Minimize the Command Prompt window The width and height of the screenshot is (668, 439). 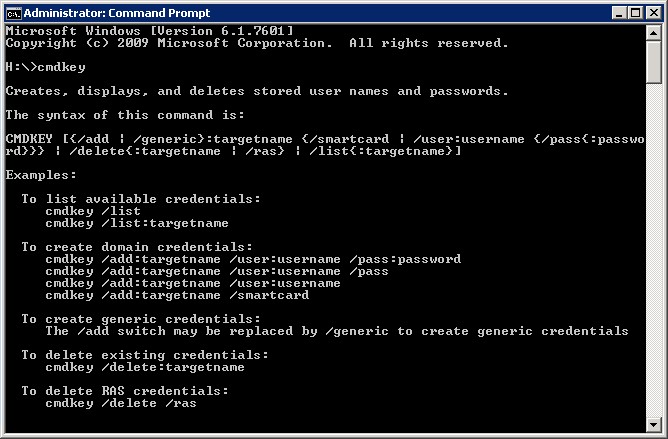(x=617, y=13)
